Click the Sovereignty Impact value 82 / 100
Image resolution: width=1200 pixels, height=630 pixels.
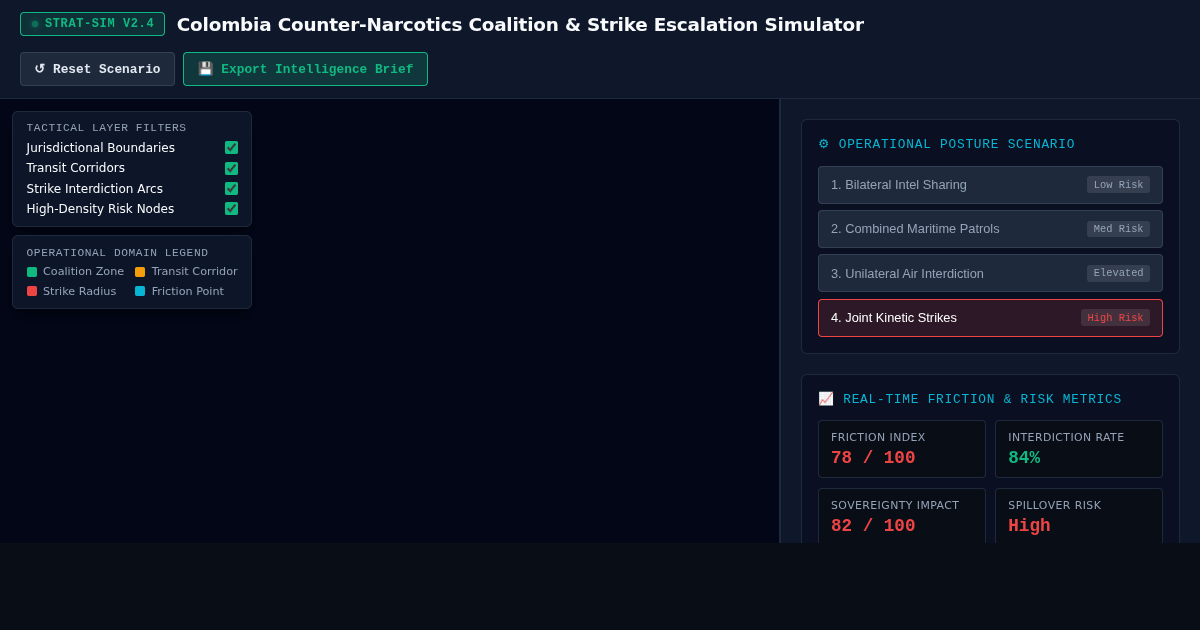point(873,526)
